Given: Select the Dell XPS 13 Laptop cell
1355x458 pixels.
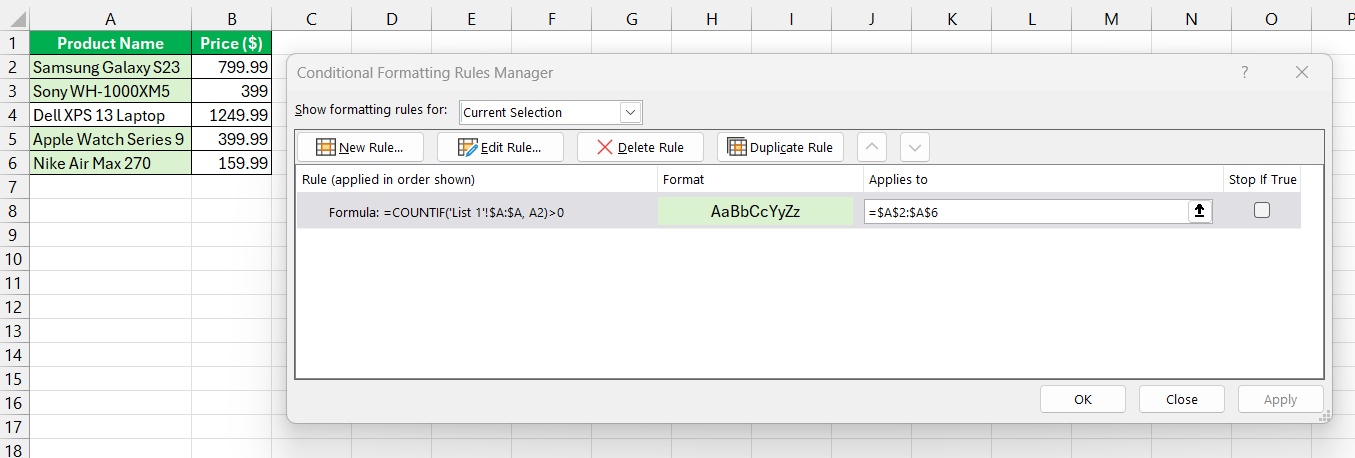Looking at the screenshot, I should [x=110, y=115].
